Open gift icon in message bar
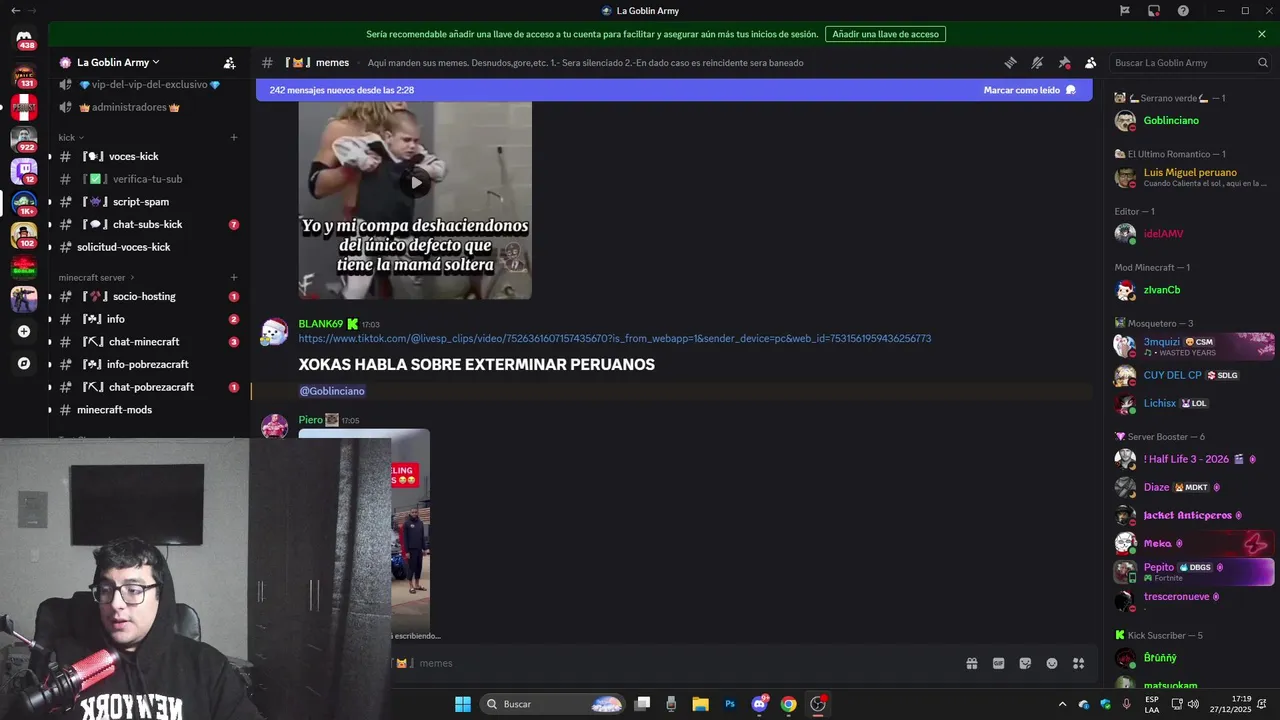The width and height of the screenshot is (1280, 720). tap(971, 663)
